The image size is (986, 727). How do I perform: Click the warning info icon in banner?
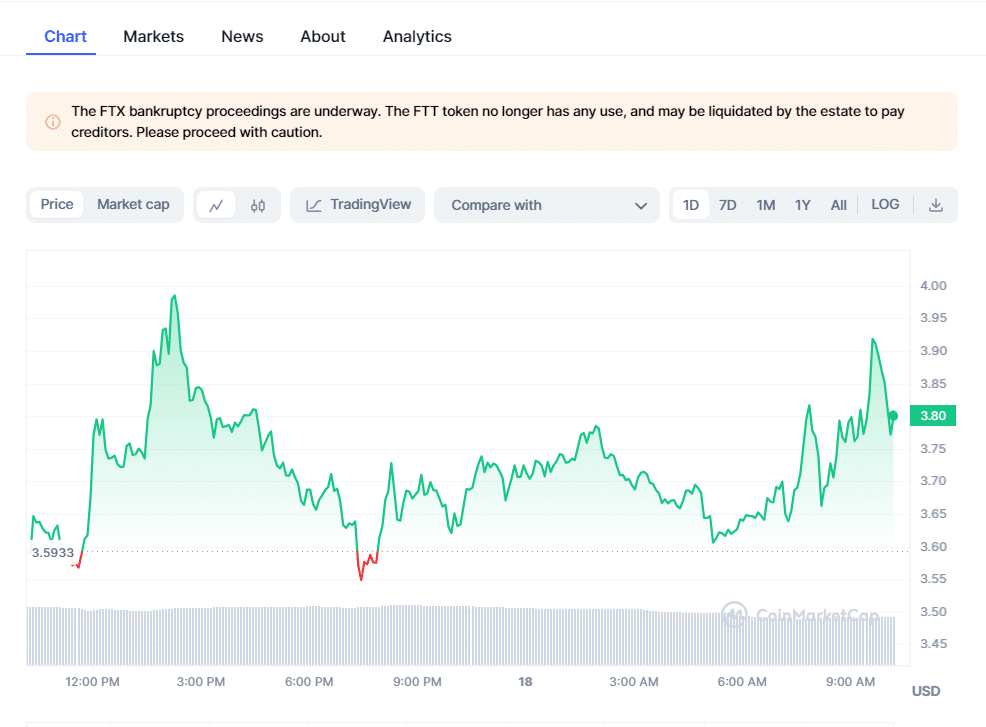[53, 122]
